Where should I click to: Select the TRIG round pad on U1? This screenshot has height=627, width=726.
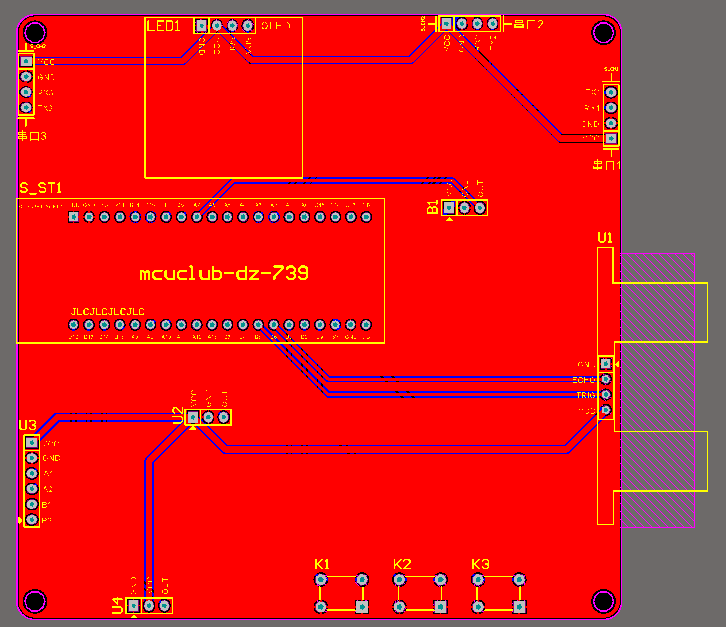point(606,395)
